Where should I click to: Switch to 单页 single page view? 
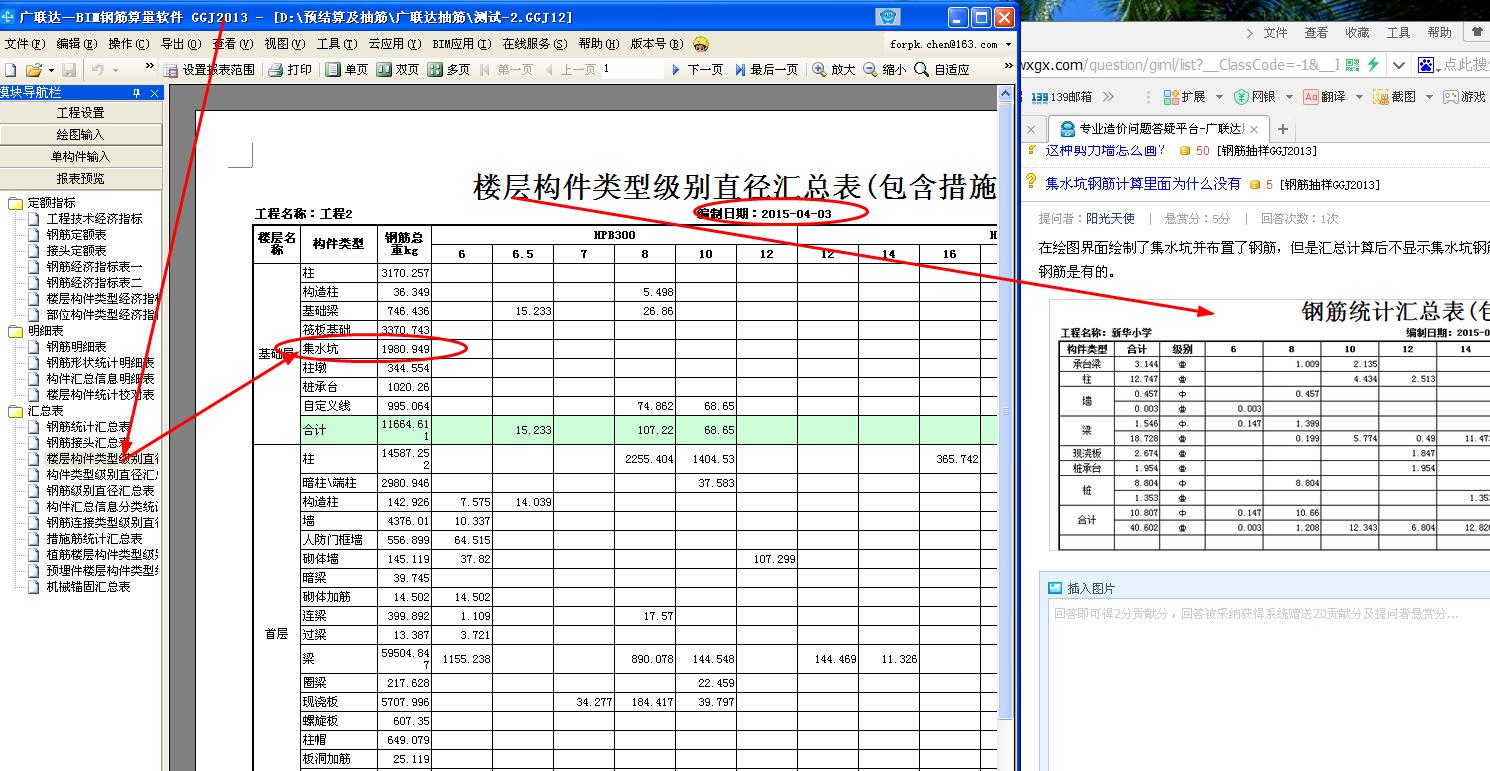pyautogui.click(x=347, y=70)
